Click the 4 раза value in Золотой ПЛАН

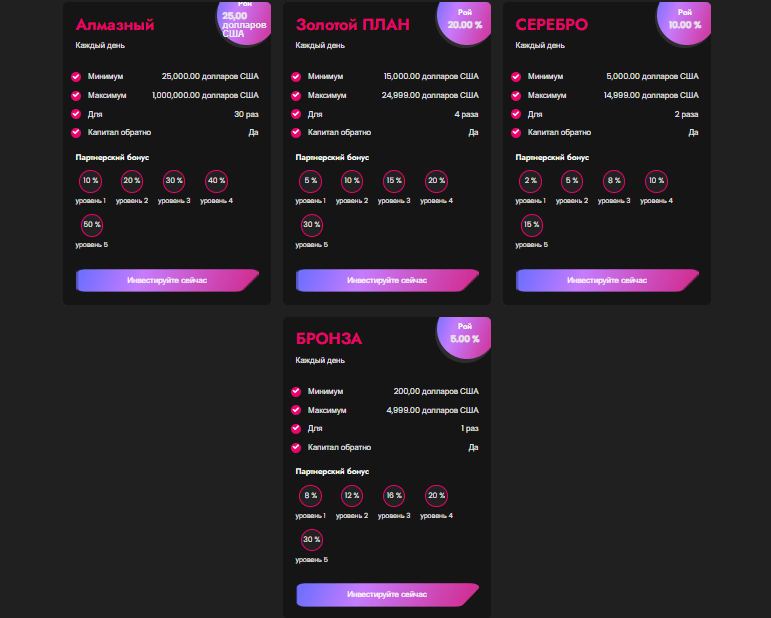tap(467, 114)
